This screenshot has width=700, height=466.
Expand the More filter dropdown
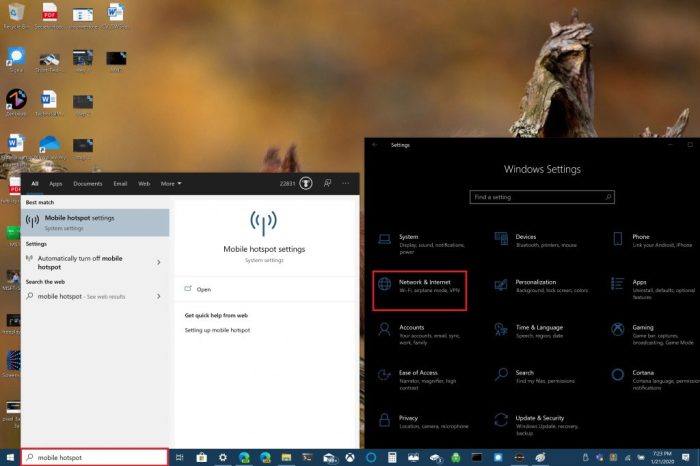pos(170,184)
